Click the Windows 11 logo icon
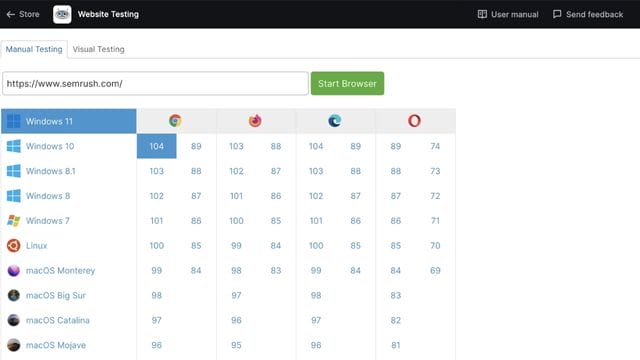Image resolution: width=640 pixels, height=360 pixels. coord(14,121)
